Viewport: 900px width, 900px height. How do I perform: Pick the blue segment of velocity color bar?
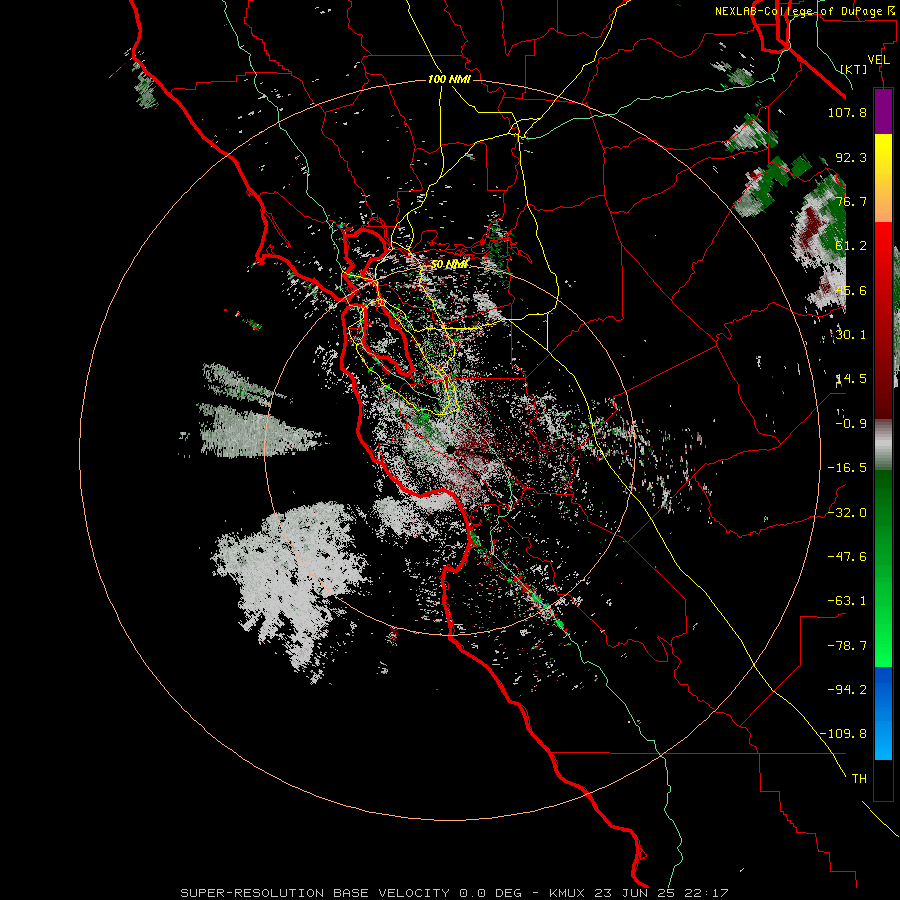883,713
